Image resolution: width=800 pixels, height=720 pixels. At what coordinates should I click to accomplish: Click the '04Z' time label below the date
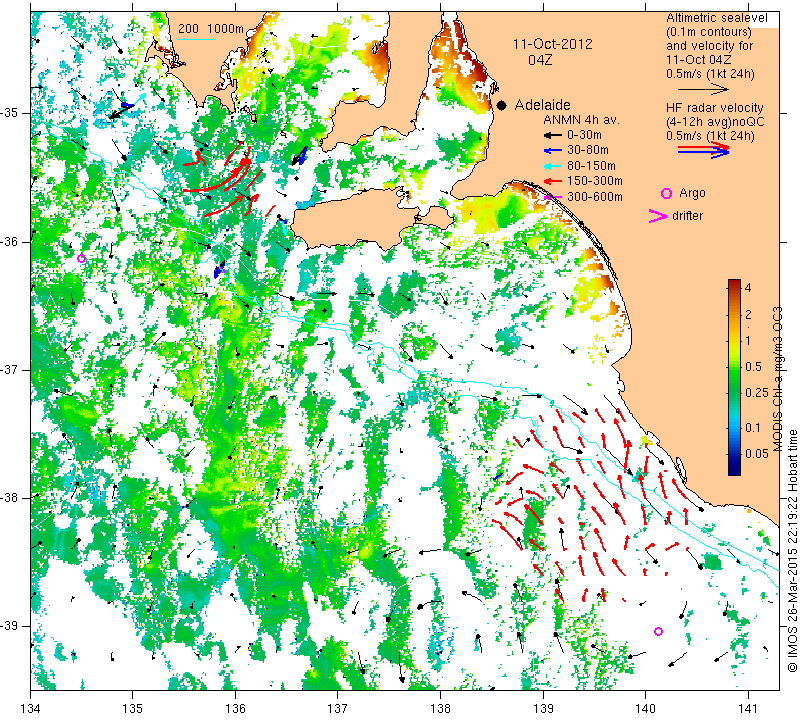[x=540, y=60]
